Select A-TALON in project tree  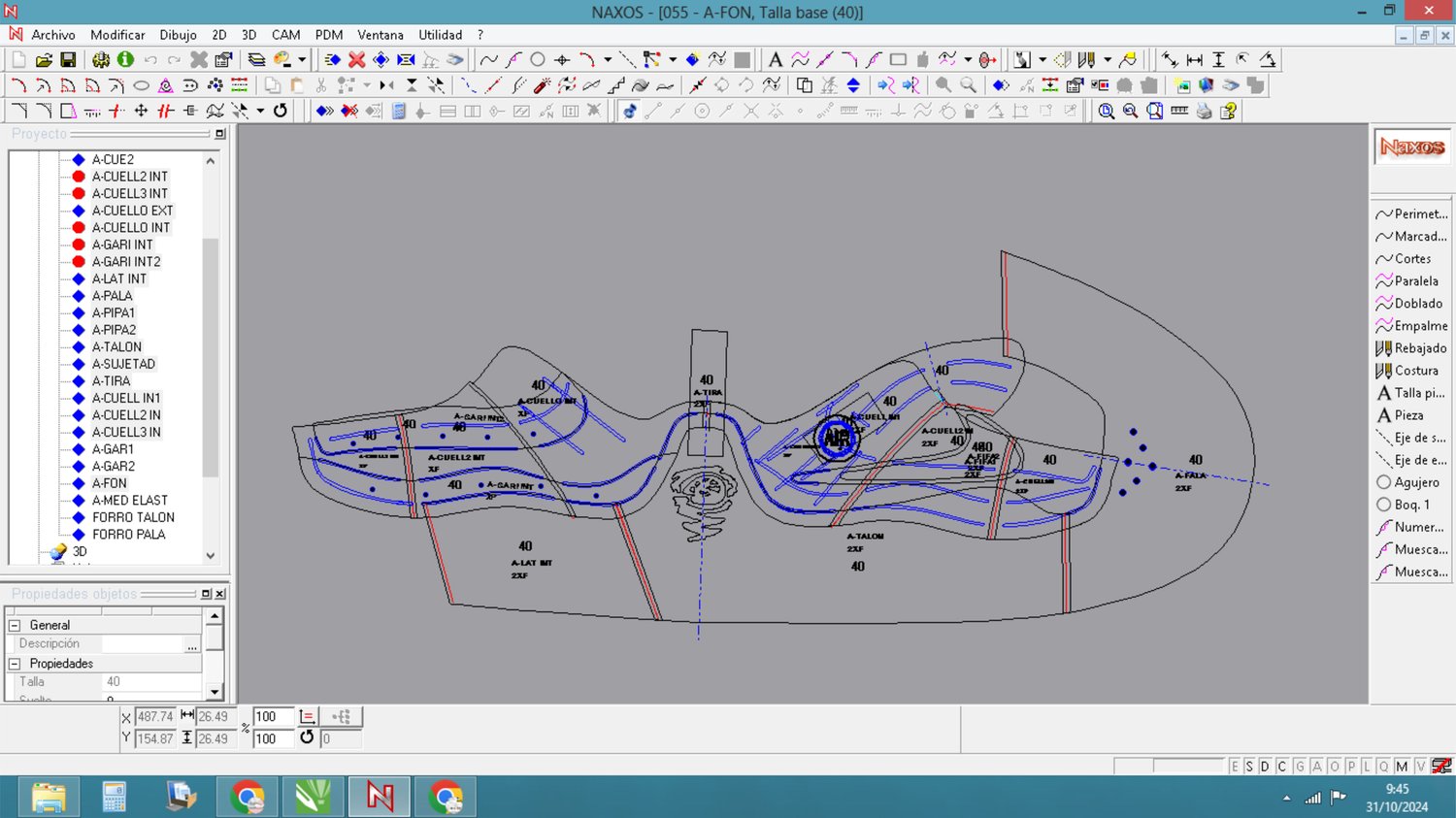[116, 347]
